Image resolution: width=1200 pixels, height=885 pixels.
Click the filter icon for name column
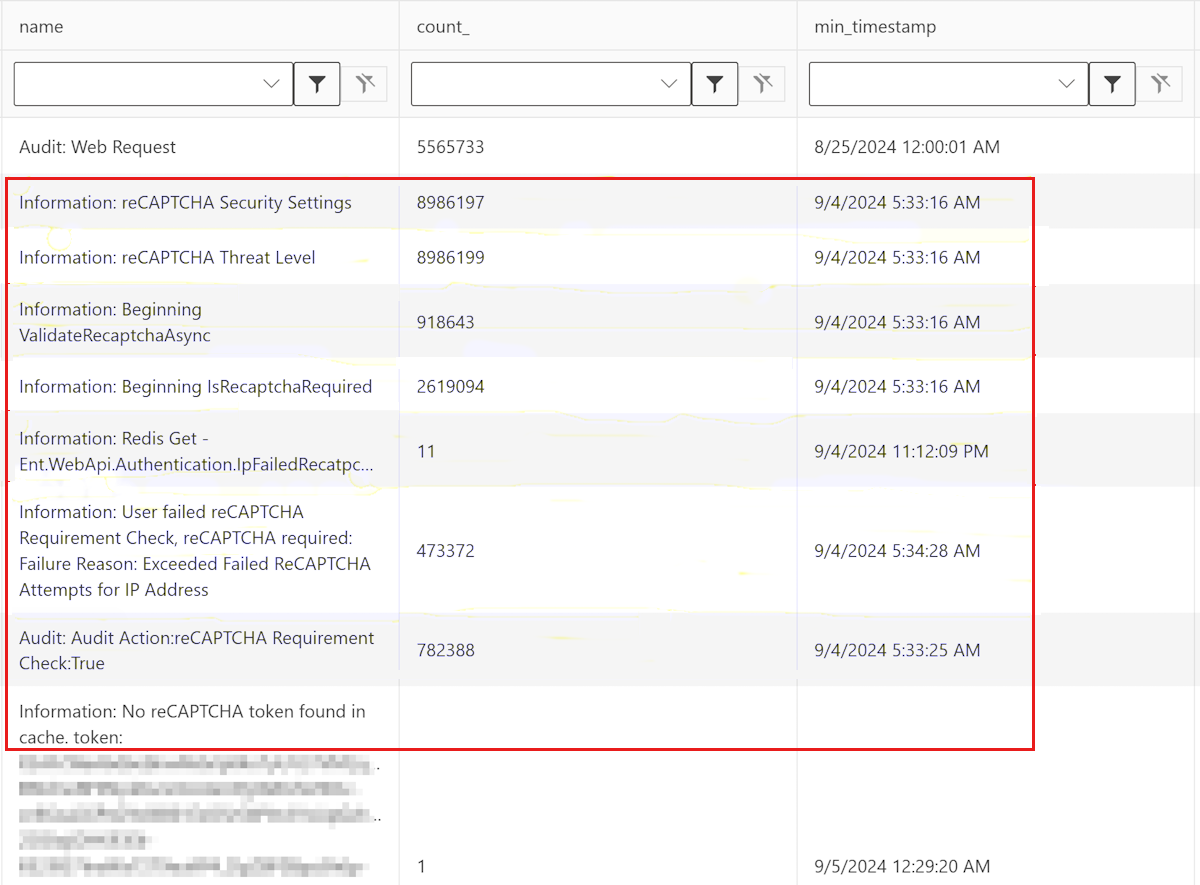point(317,85)
